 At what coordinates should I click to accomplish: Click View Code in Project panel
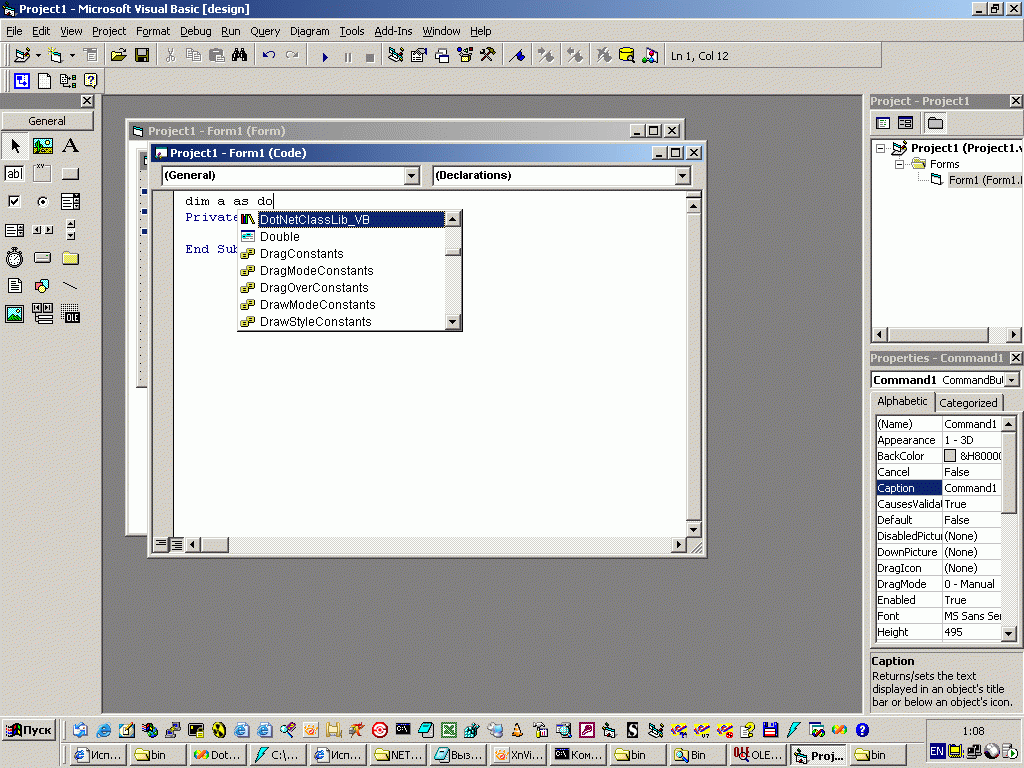[883, 123]
